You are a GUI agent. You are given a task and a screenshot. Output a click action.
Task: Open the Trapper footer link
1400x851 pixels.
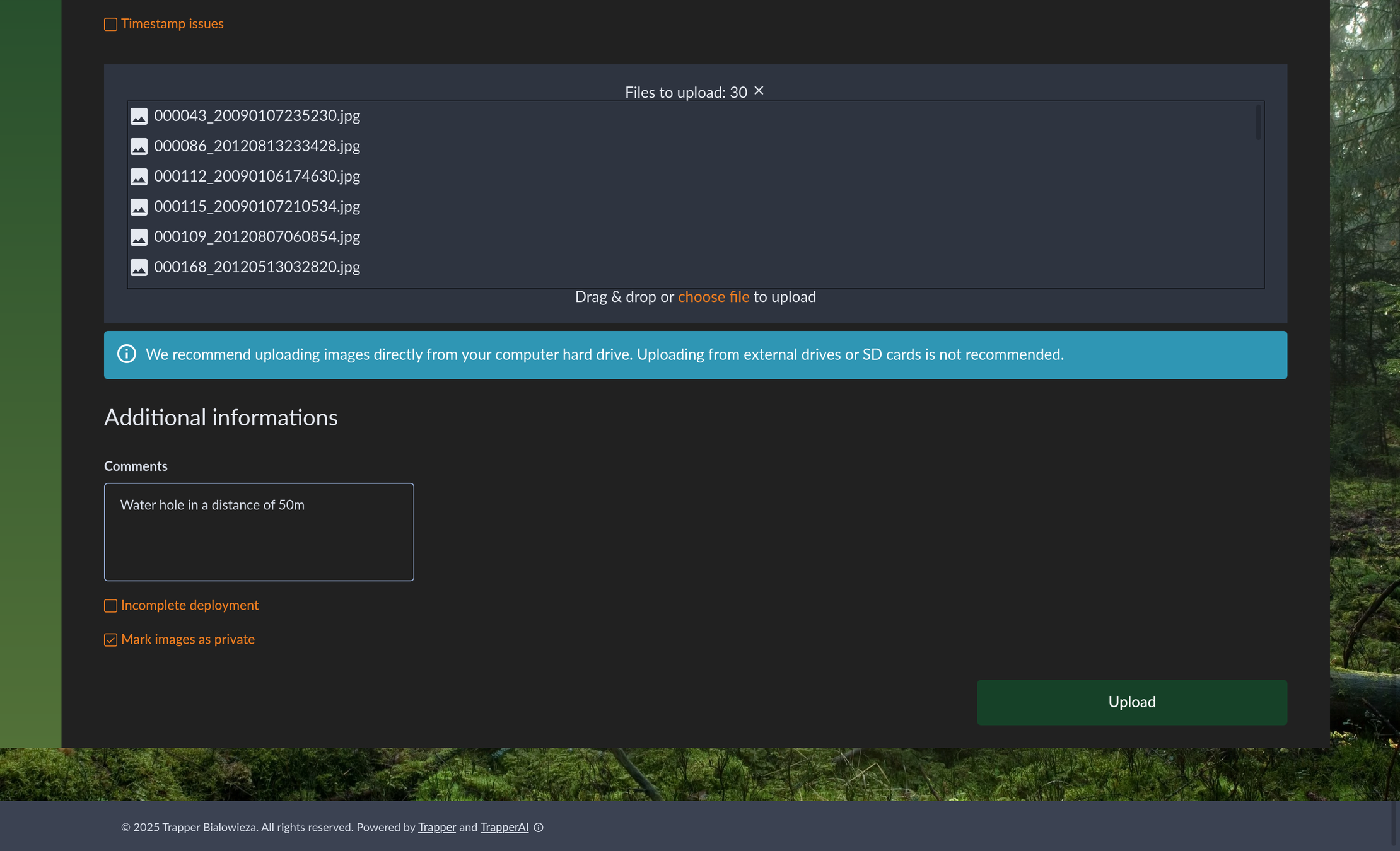click(437, 828)
